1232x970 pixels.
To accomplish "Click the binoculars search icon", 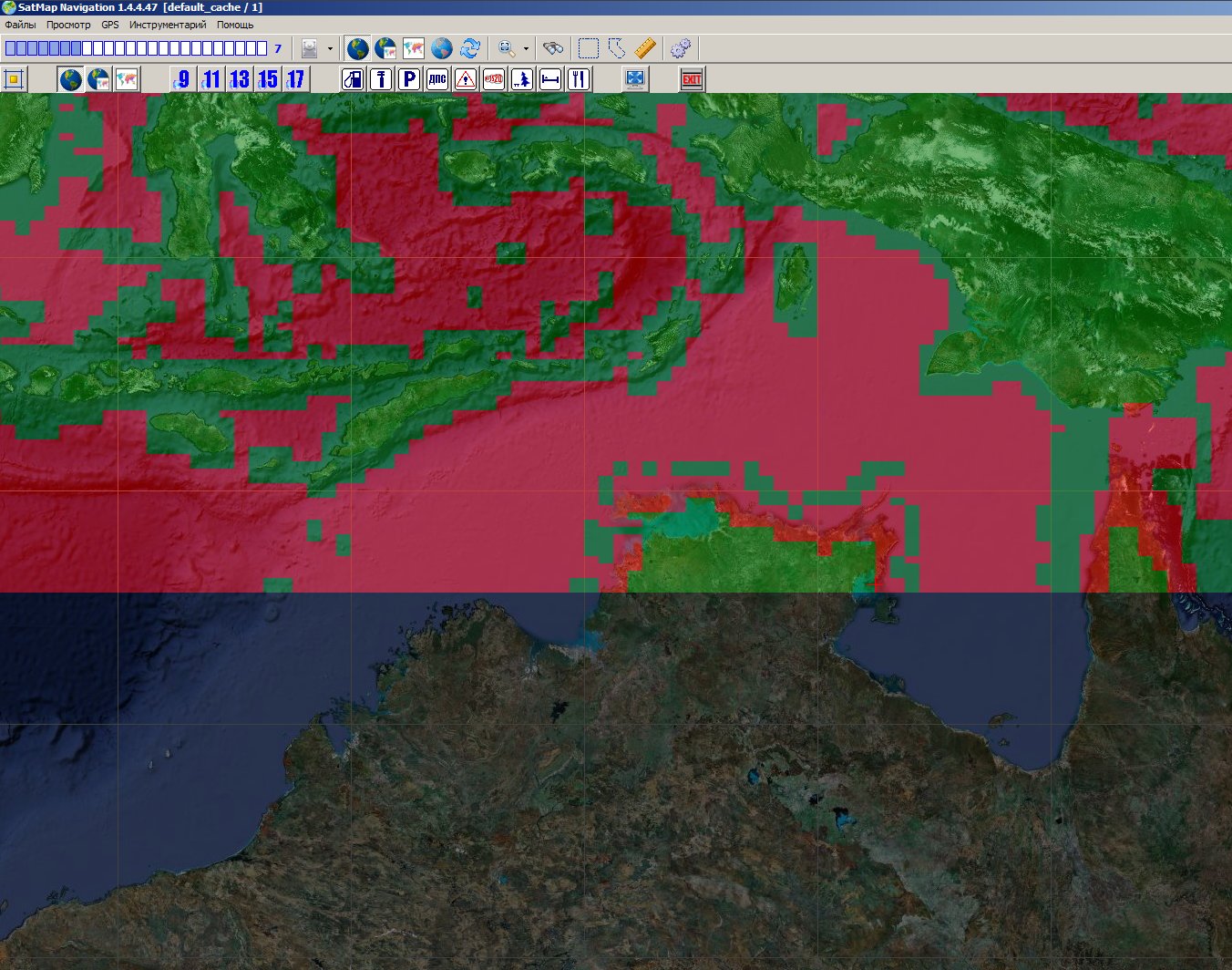I will 552,48.
